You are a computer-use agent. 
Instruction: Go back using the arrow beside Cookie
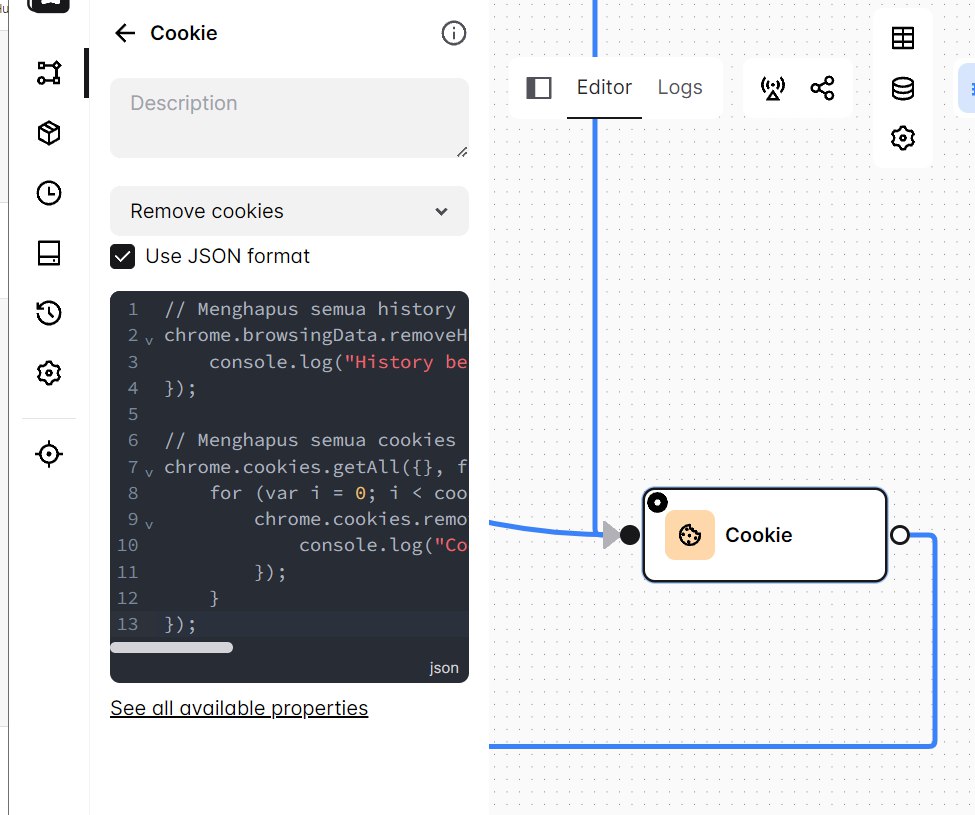click(125, 33)
